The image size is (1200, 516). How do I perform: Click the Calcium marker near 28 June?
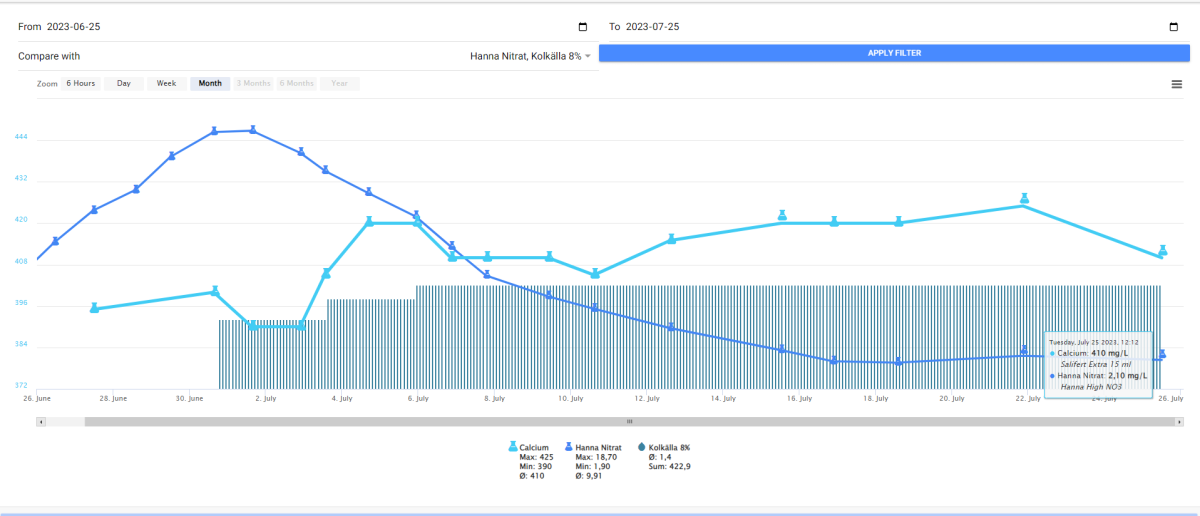(x=94, y=308)
